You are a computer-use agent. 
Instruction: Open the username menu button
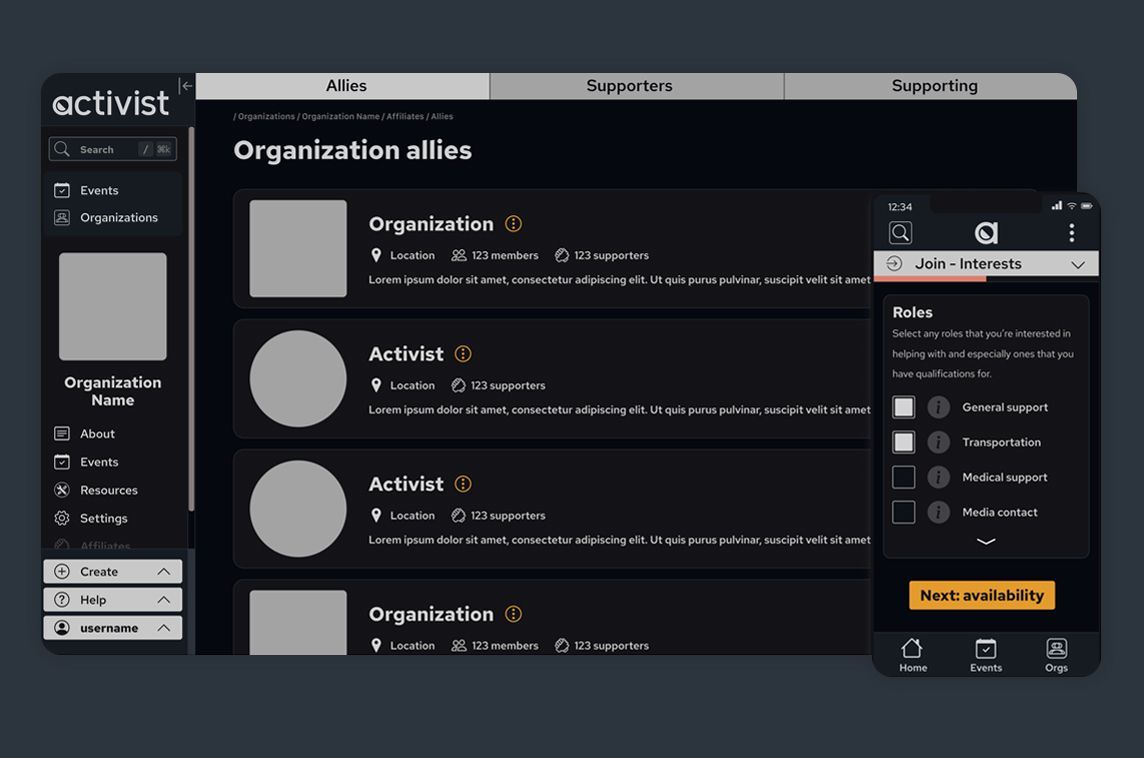(x=112, y=628)
